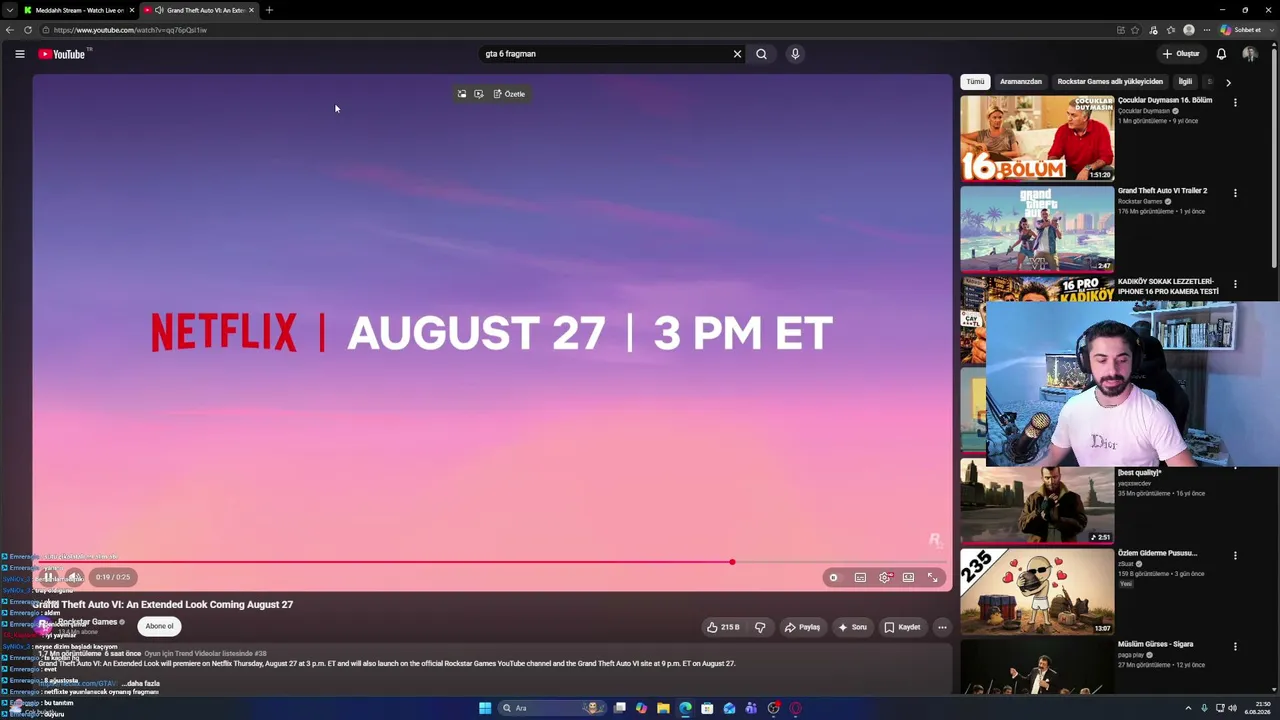This screenshot has width=1280, height=720.
Task: Expand the description with ...daha fazla
Action: (140, 683)
